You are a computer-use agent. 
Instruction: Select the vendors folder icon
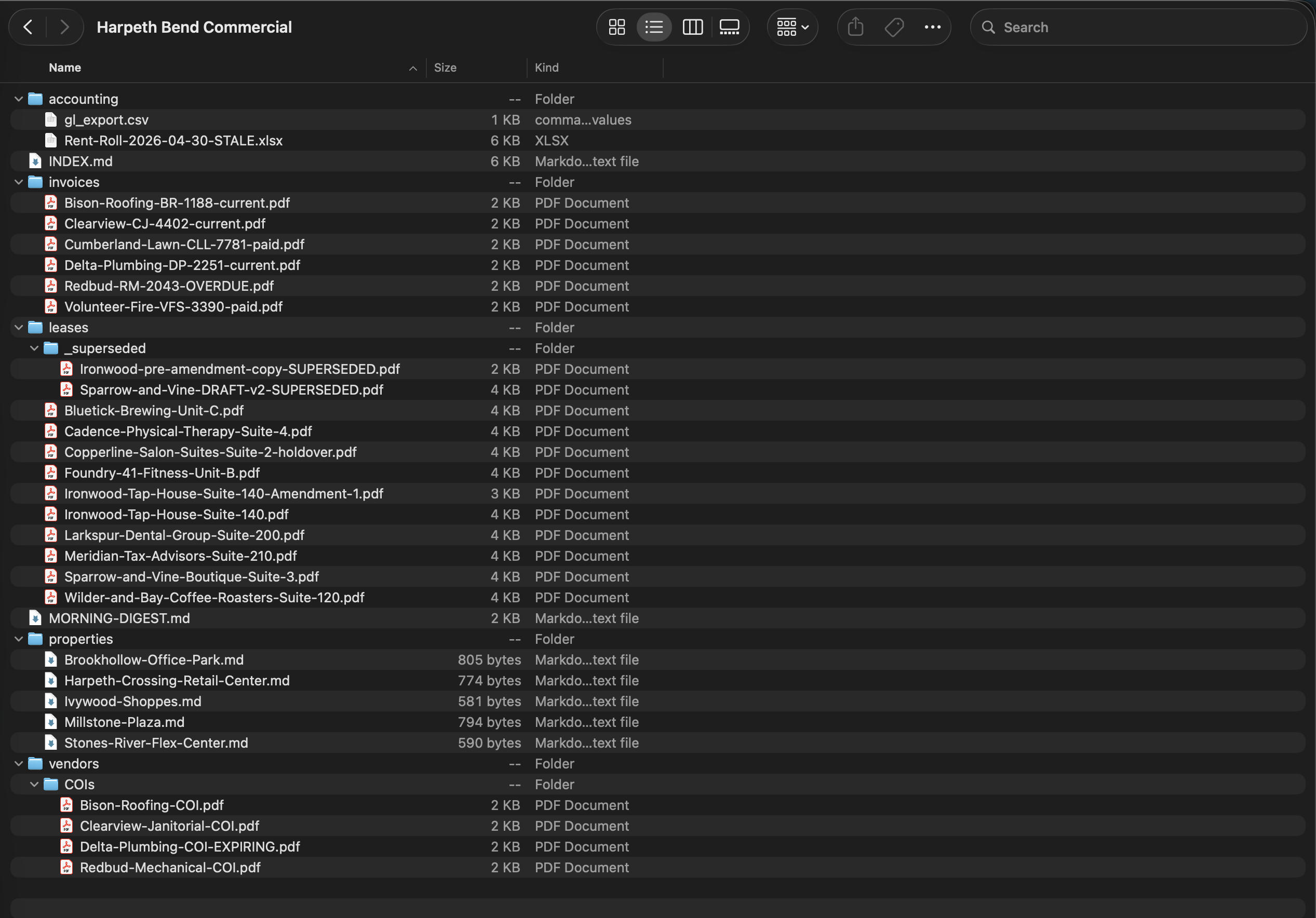pos(35,764)
